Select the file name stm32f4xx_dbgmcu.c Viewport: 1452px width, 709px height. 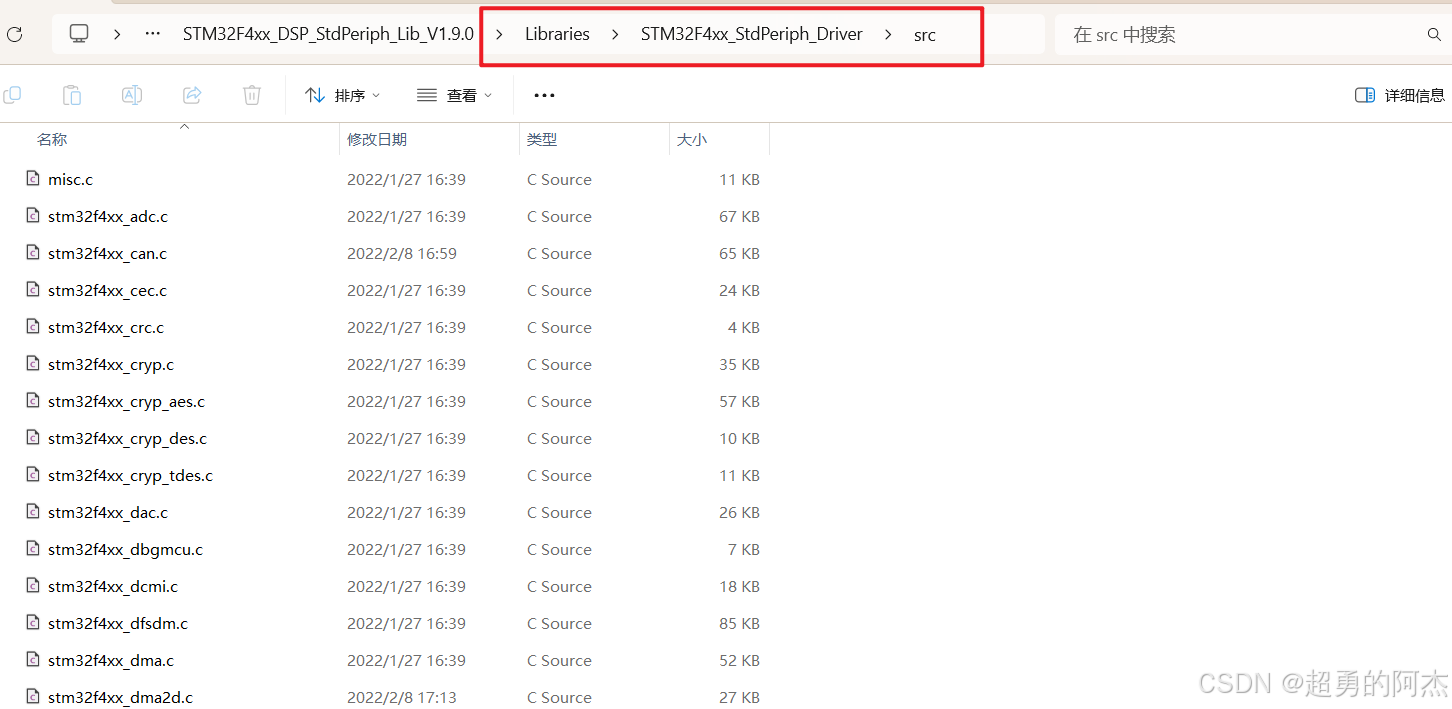pos(125,550)
